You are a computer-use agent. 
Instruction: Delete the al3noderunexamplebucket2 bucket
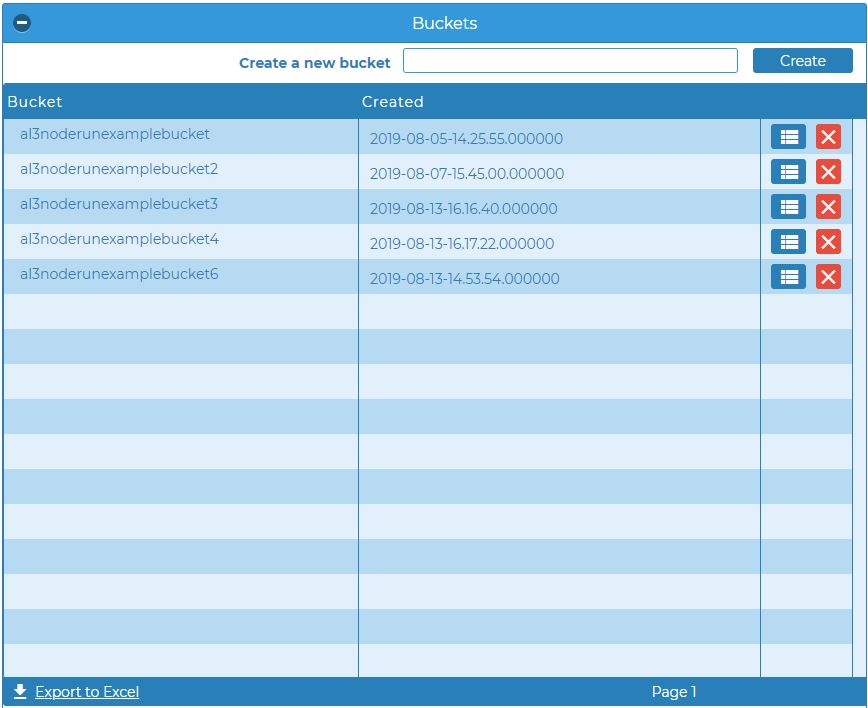tap(828, 171)
